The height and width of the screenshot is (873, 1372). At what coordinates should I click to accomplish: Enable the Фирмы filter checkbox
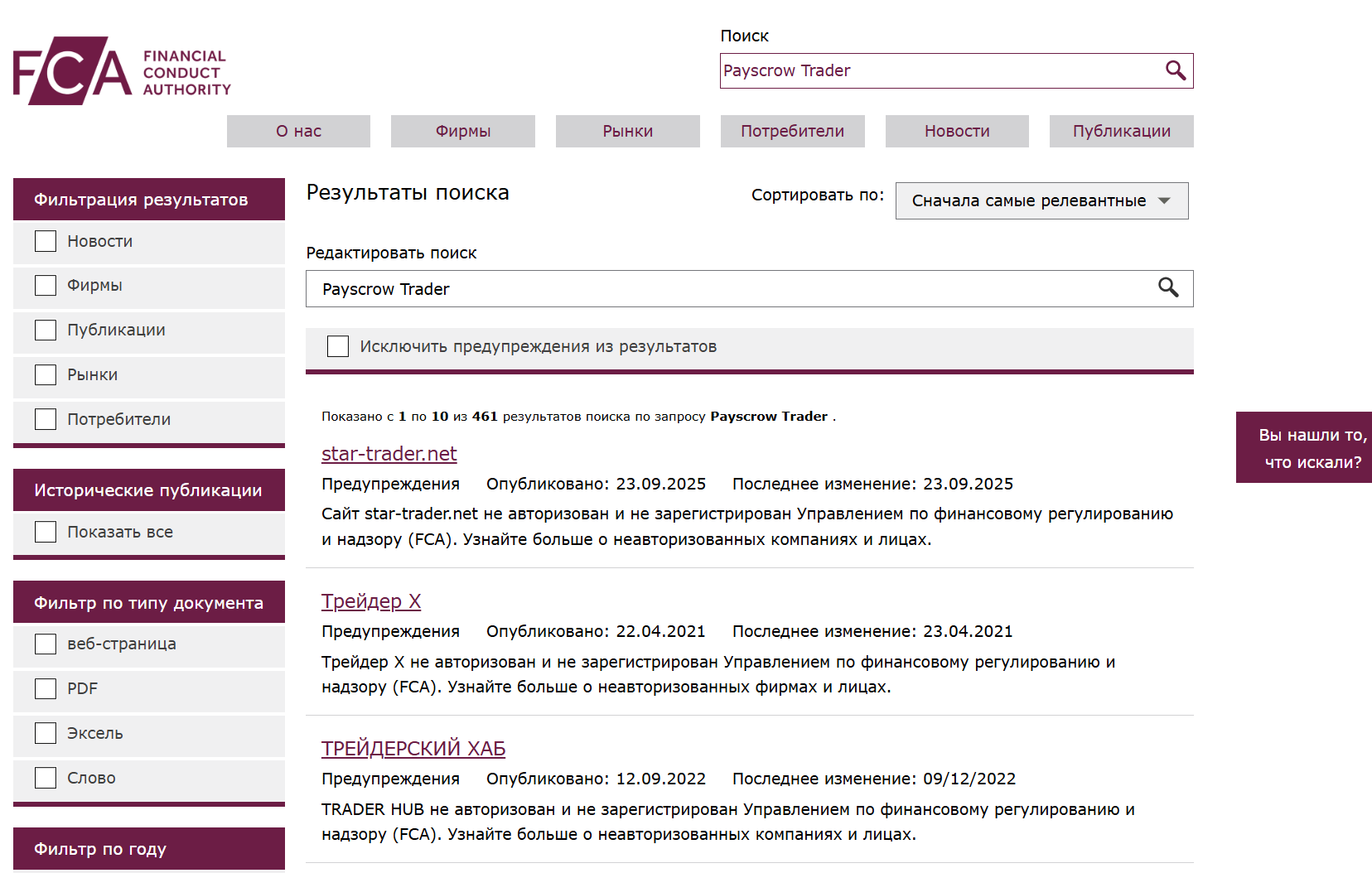click(x=46, y=285)
